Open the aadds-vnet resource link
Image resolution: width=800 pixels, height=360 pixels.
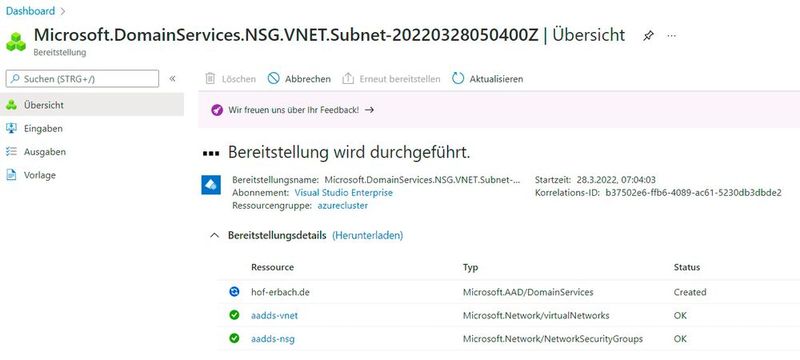[274, 316]
